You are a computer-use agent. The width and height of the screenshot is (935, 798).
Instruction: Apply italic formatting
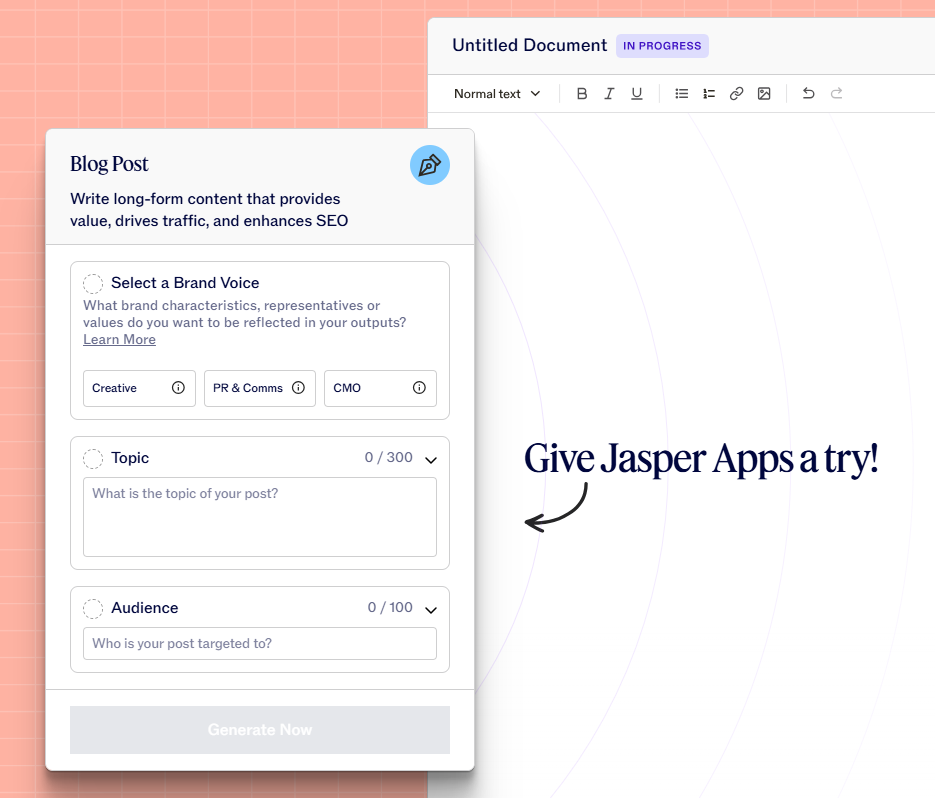609,94
